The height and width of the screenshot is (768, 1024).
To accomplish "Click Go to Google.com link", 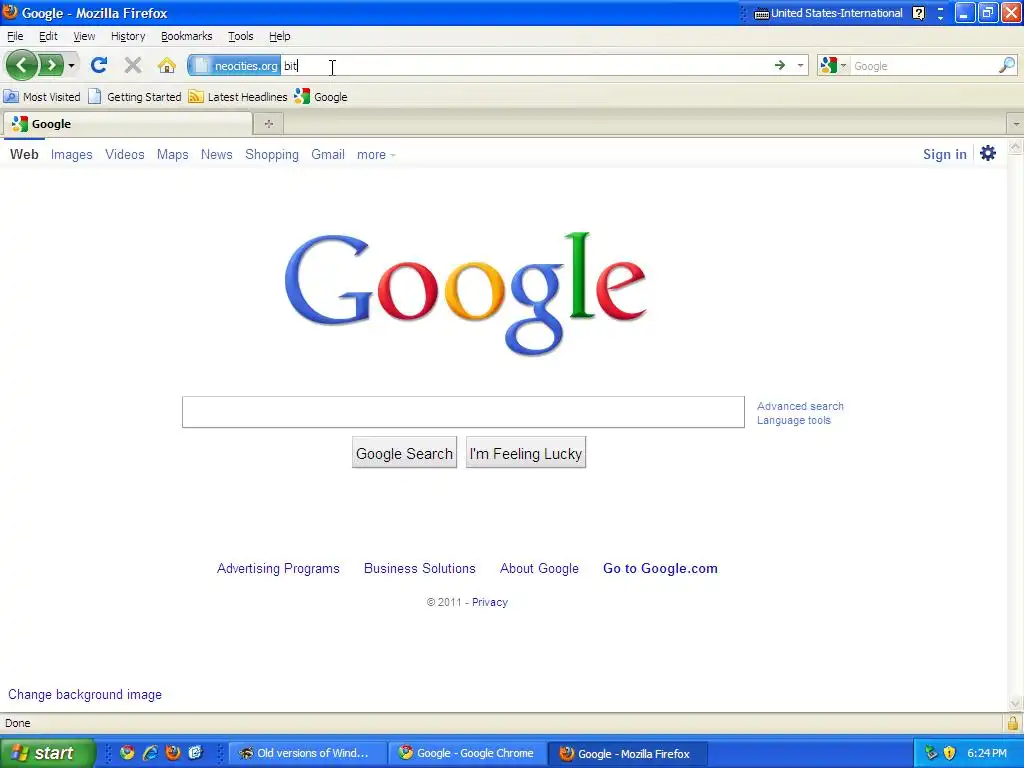I will tap(660, 569).
